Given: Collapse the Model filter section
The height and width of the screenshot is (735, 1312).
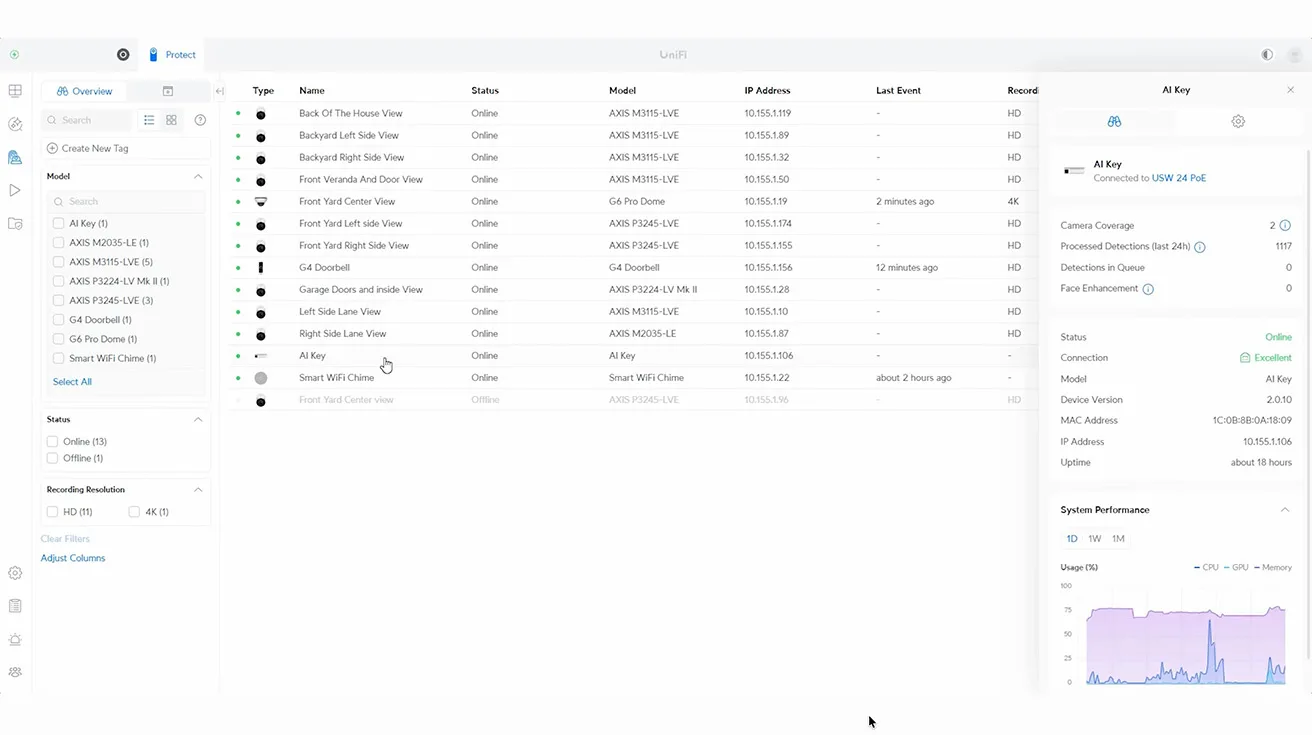Looking at the screenshot, I should [198, 176].
